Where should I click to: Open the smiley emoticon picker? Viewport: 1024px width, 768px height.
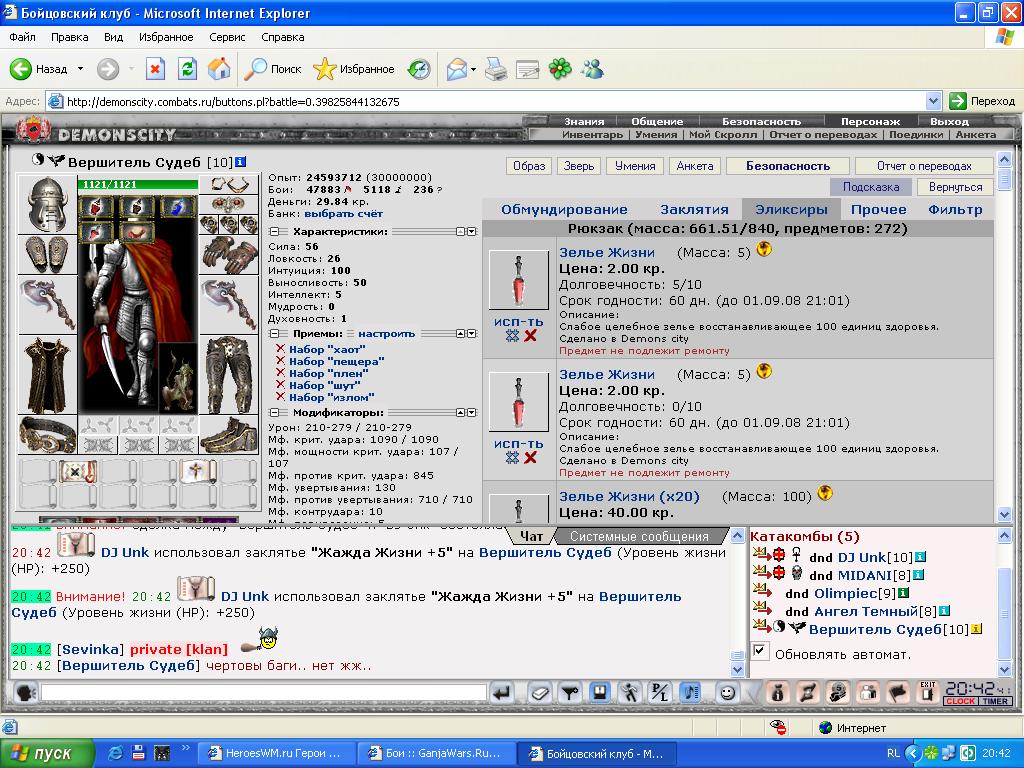728,692
